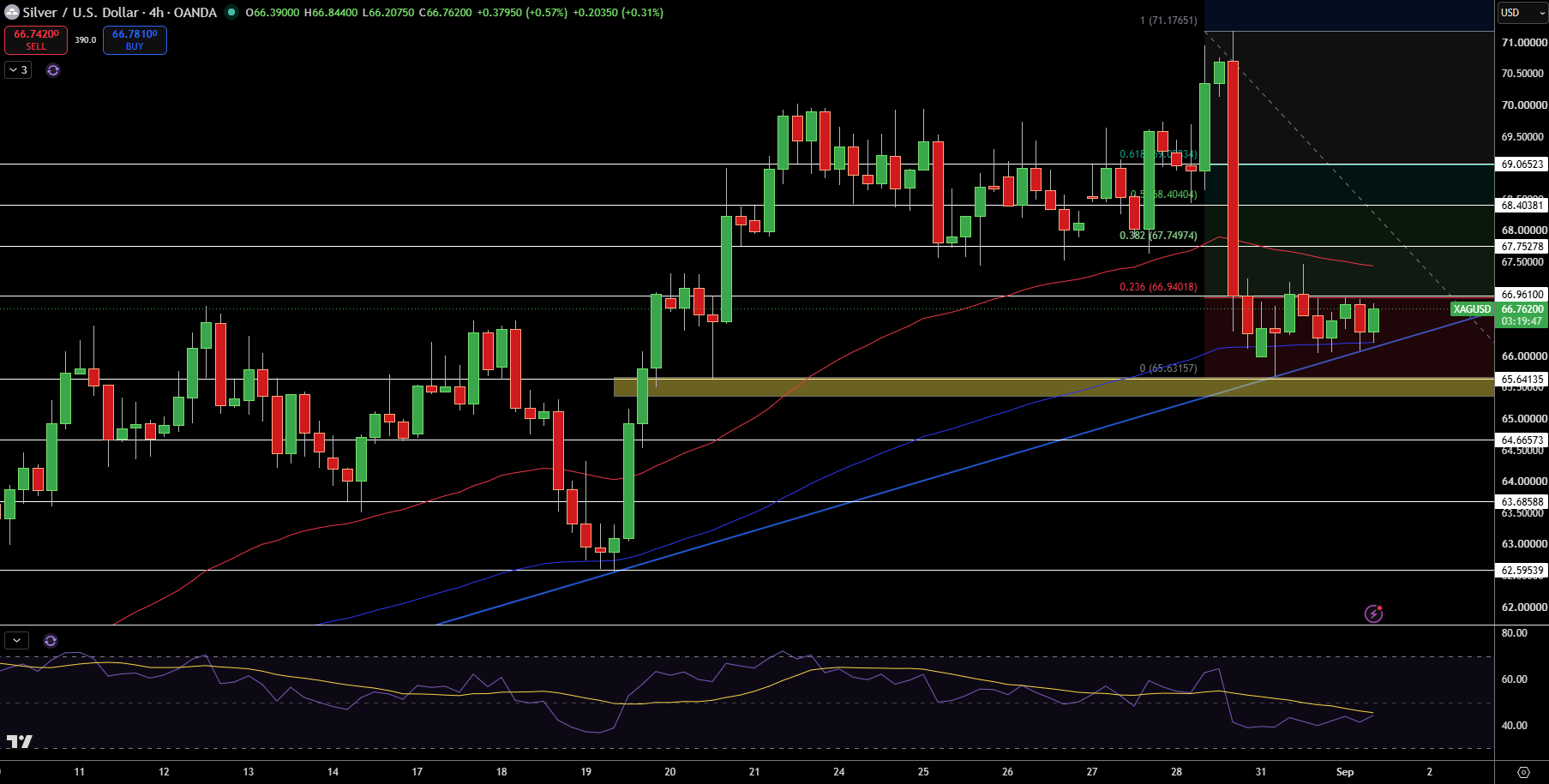This screenshot has height=784, width=1549.
Task: Select the 390.0 spread value
Action: click(86, 40)
